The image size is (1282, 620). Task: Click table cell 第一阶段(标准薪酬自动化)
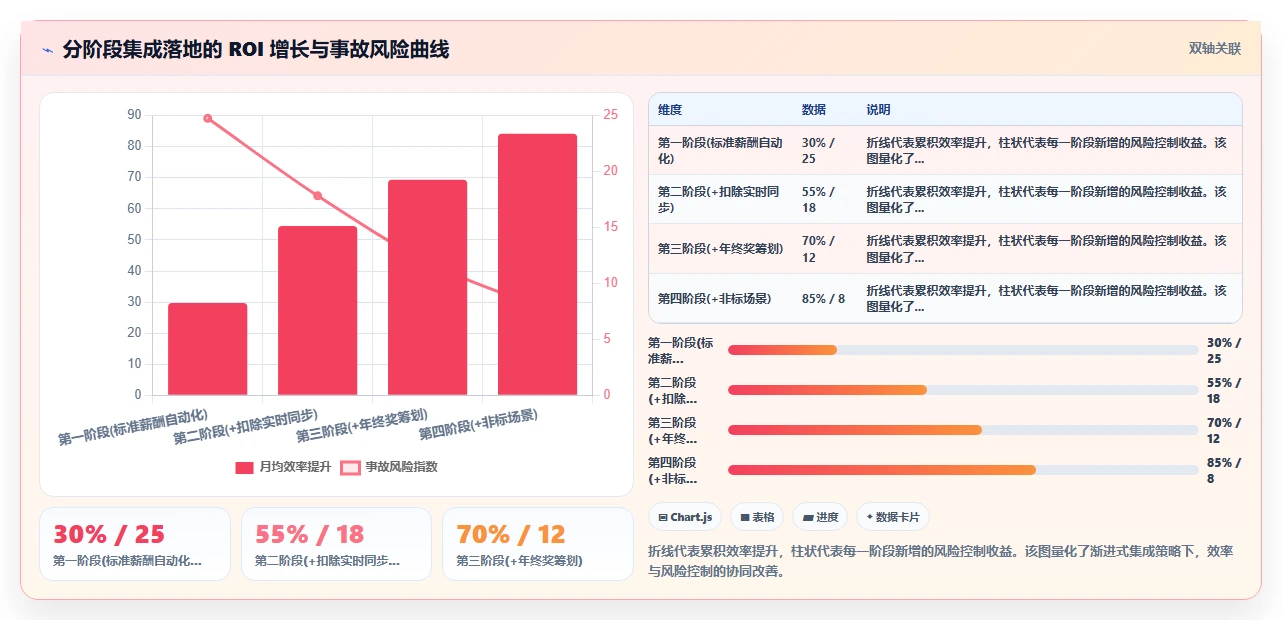point(720,151)
